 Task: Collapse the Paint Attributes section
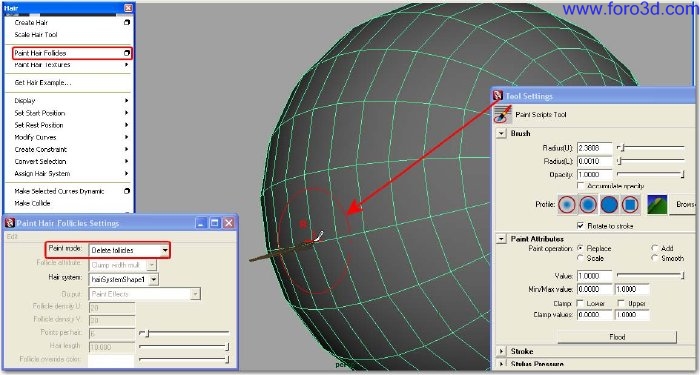[x=501, y=239]
